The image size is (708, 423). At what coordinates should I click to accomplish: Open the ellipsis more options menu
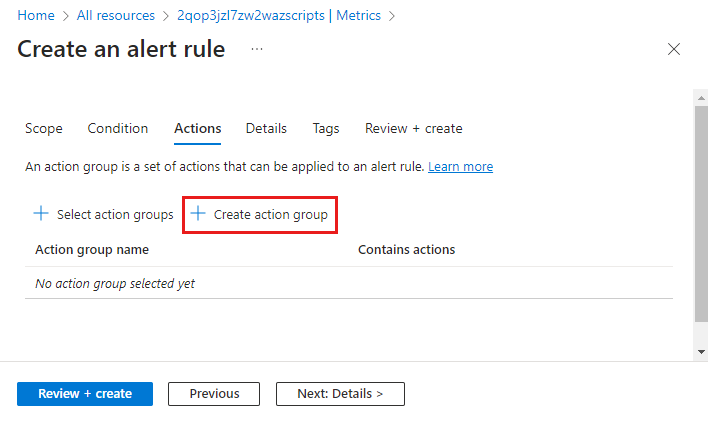(x=257, y=49)
